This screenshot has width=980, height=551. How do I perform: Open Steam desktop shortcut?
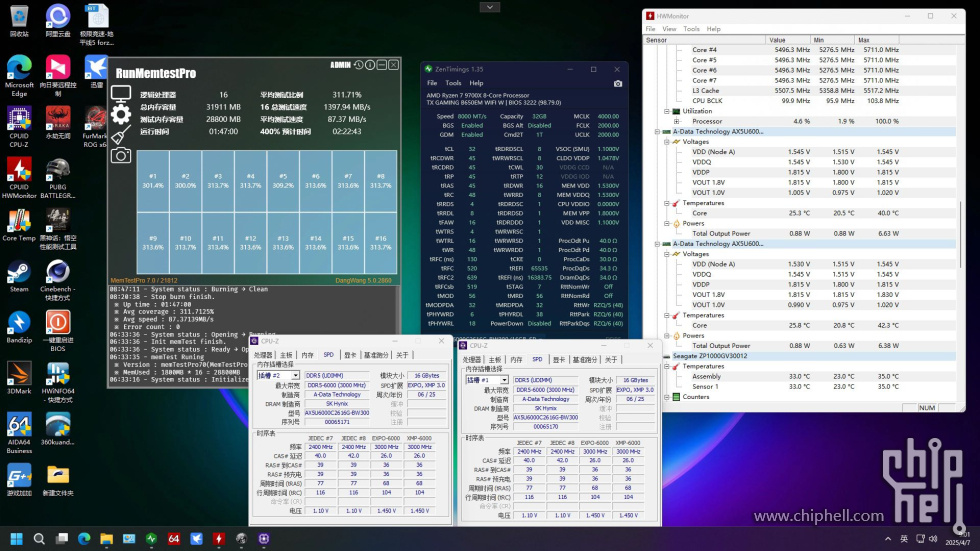(x=19, y=277)
